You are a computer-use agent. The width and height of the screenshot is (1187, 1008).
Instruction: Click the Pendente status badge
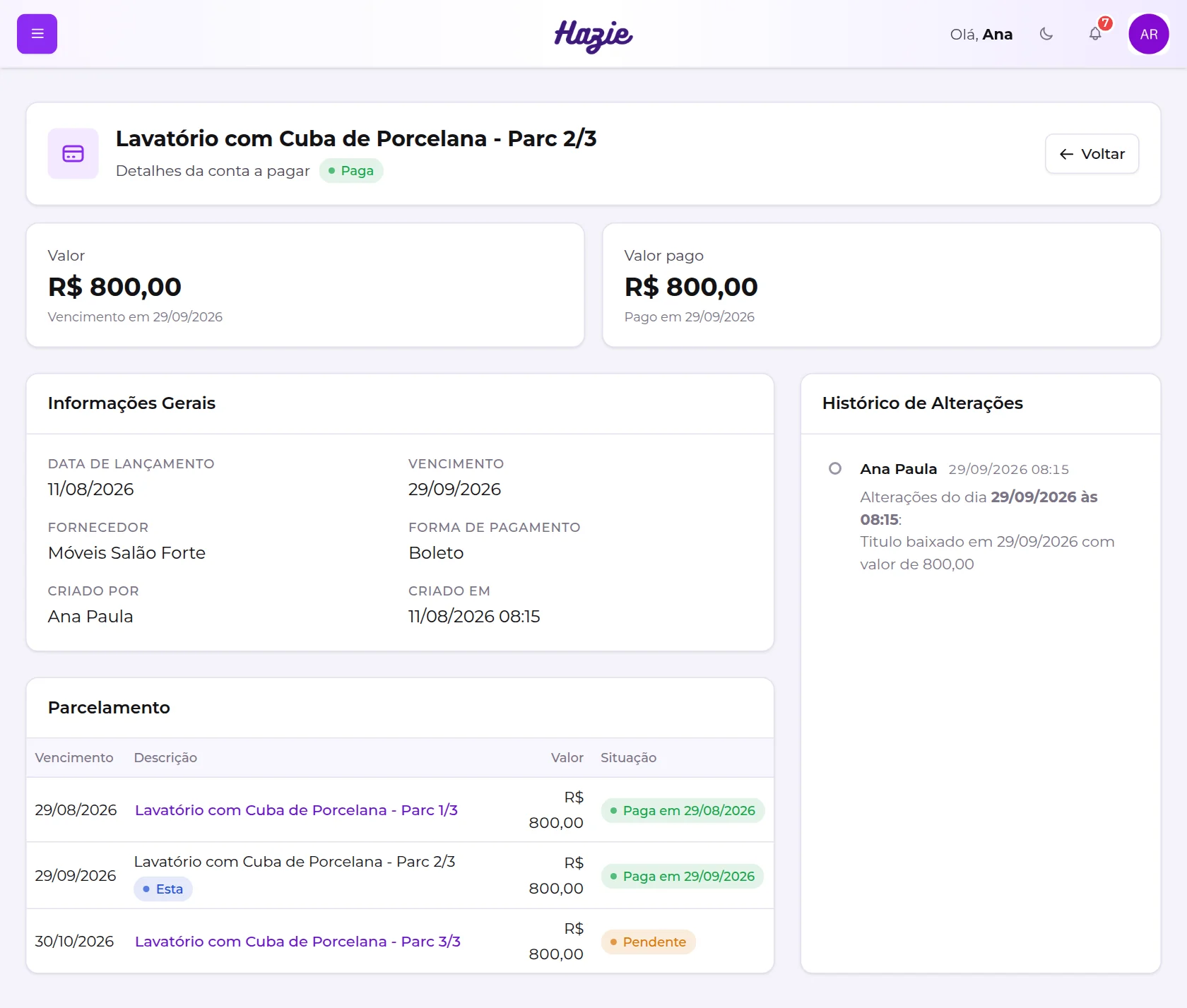coord(649,942)
